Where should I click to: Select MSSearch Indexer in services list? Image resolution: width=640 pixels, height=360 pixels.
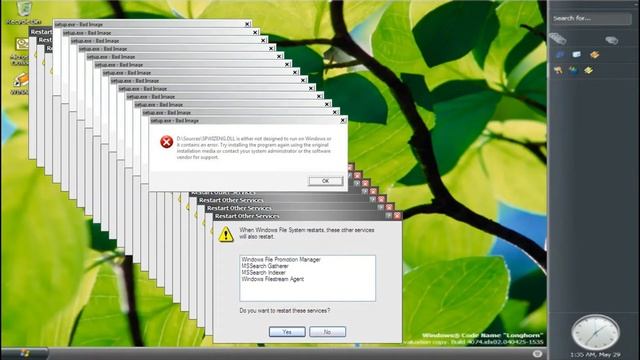coord(263,273)
